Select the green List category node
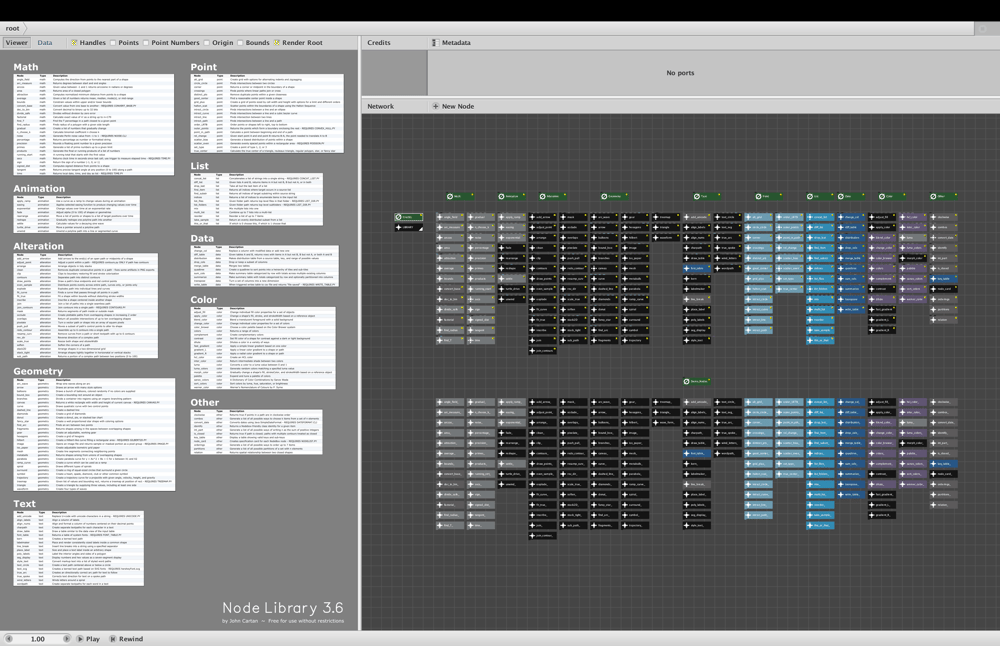Image resolution: width=1000 pixels, height=646 pixels. [x=820, y=196]
